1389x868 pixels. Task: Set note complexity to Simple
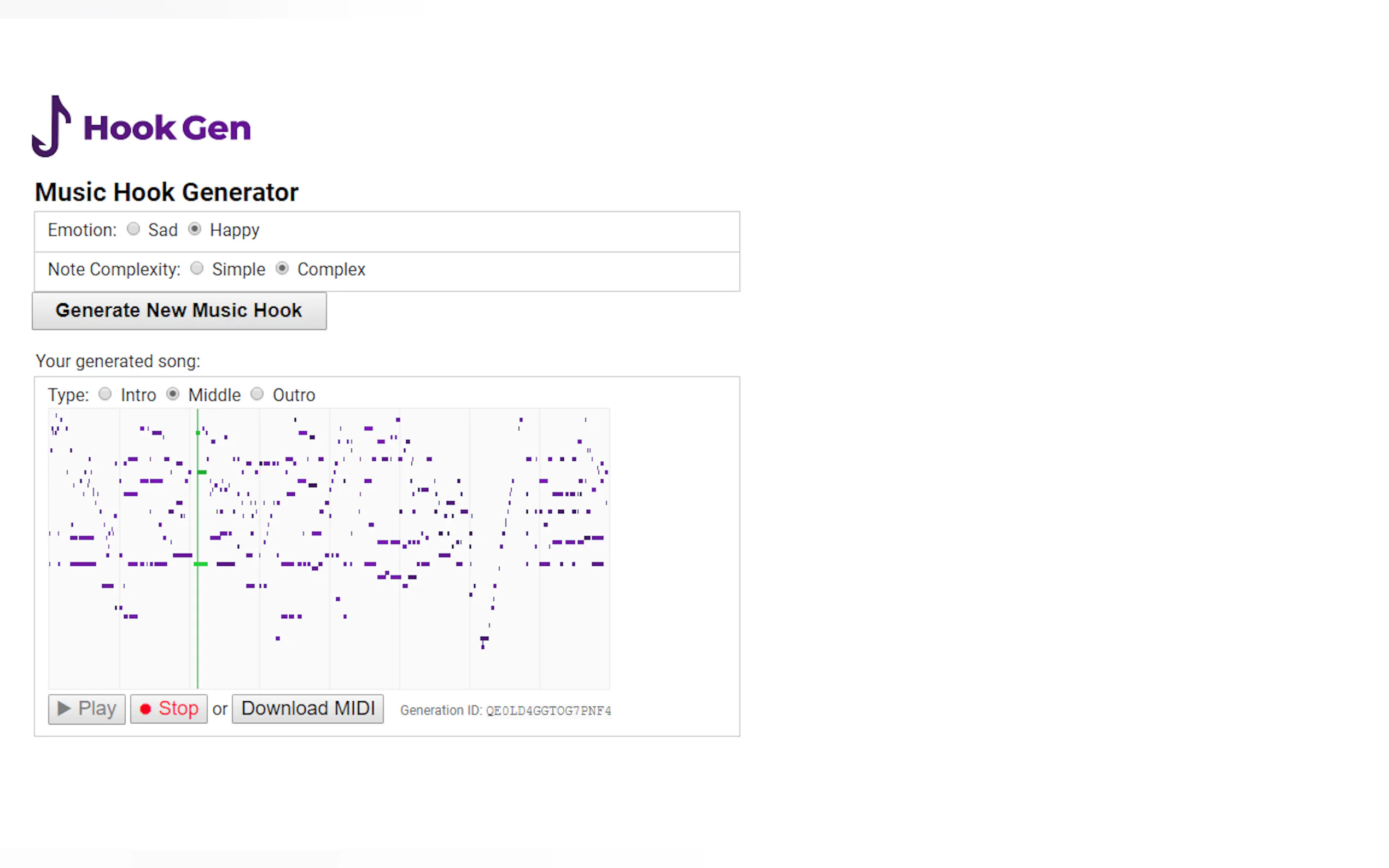click(197, 268)
